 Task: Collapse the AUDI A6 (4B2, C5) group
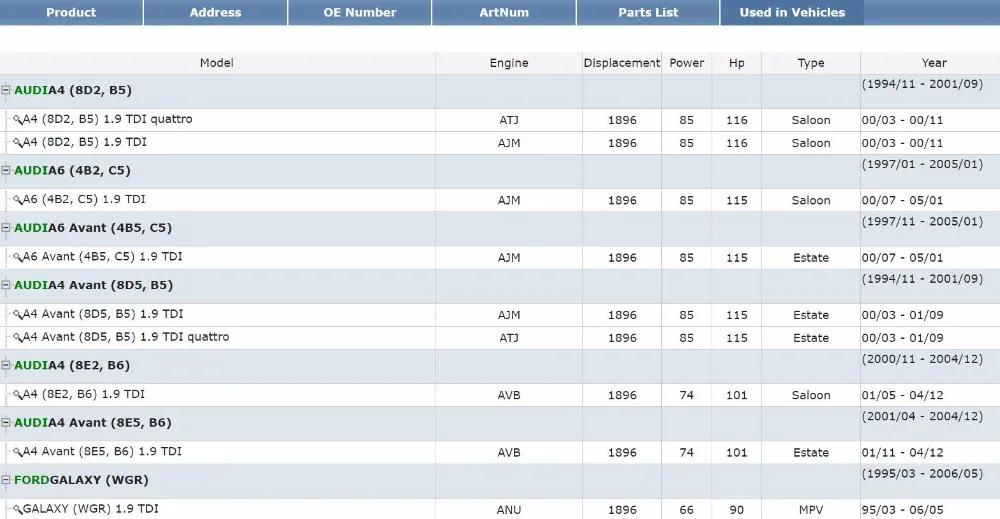coord(6,170)
